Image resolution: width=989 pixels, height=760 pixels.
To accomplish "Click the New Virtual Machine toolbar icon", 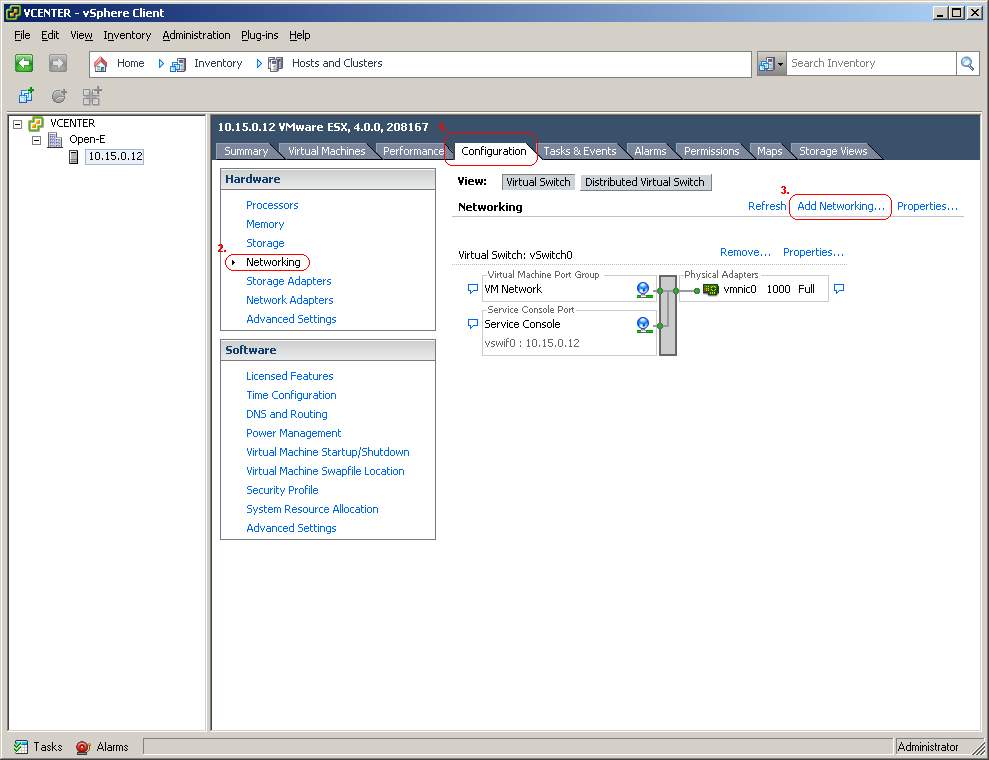I will point(26,96).
